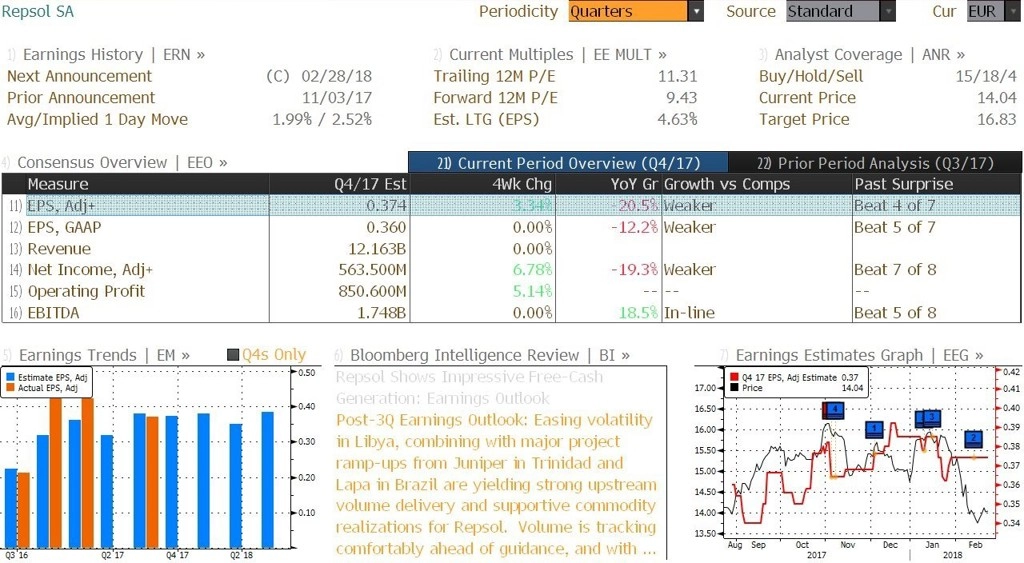Select the EPS, GAAP row
The height and width of the screenshot is (563, 1024).
click(x=511, y=227)
